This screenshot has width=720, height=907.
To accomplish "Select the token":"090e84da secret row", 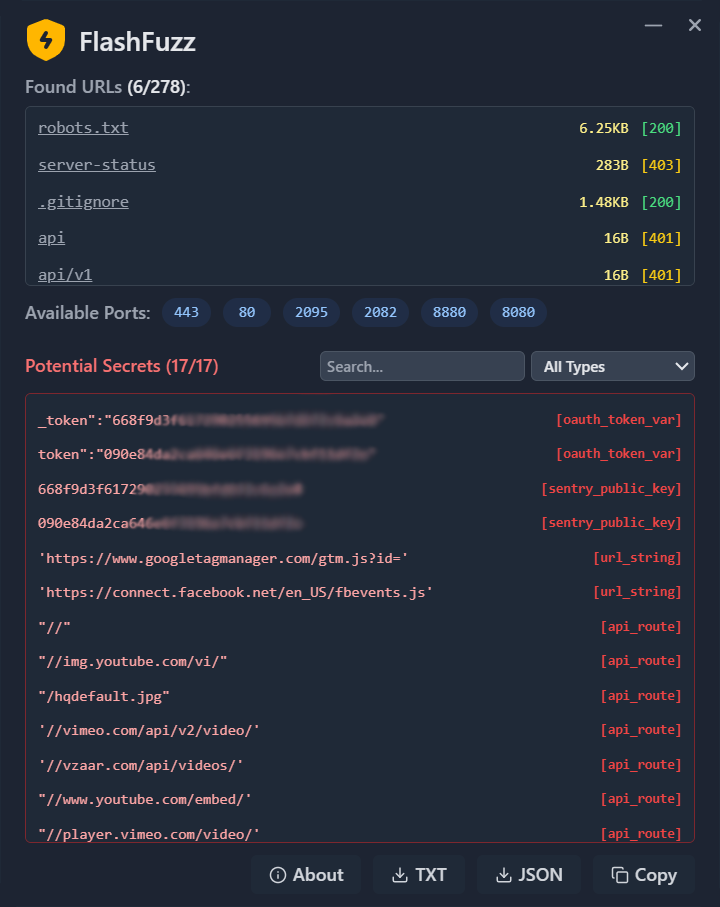I will [x=360, y=454].
